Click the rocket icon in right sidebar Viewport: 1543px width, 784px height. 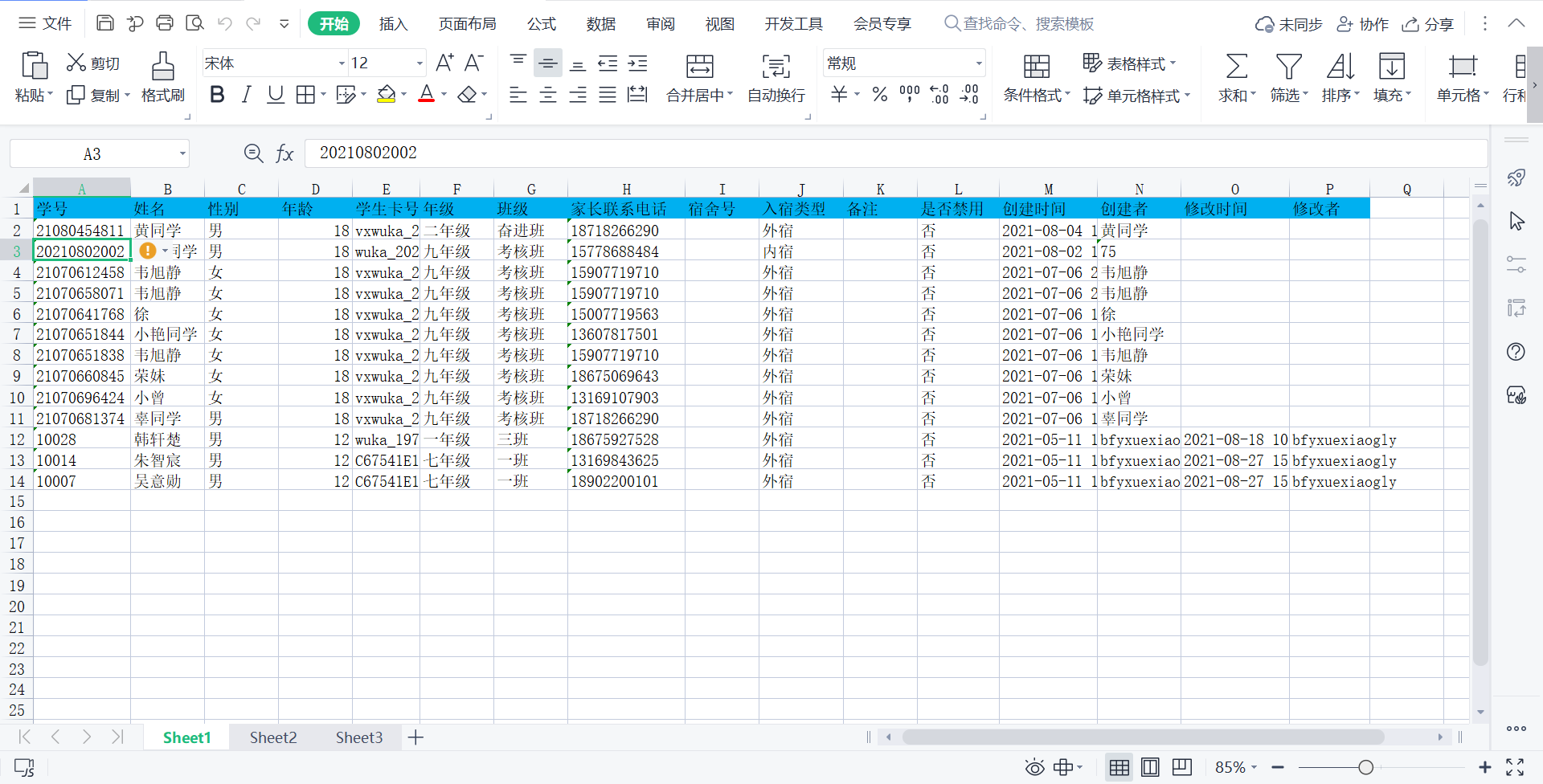pos(1516,178)
